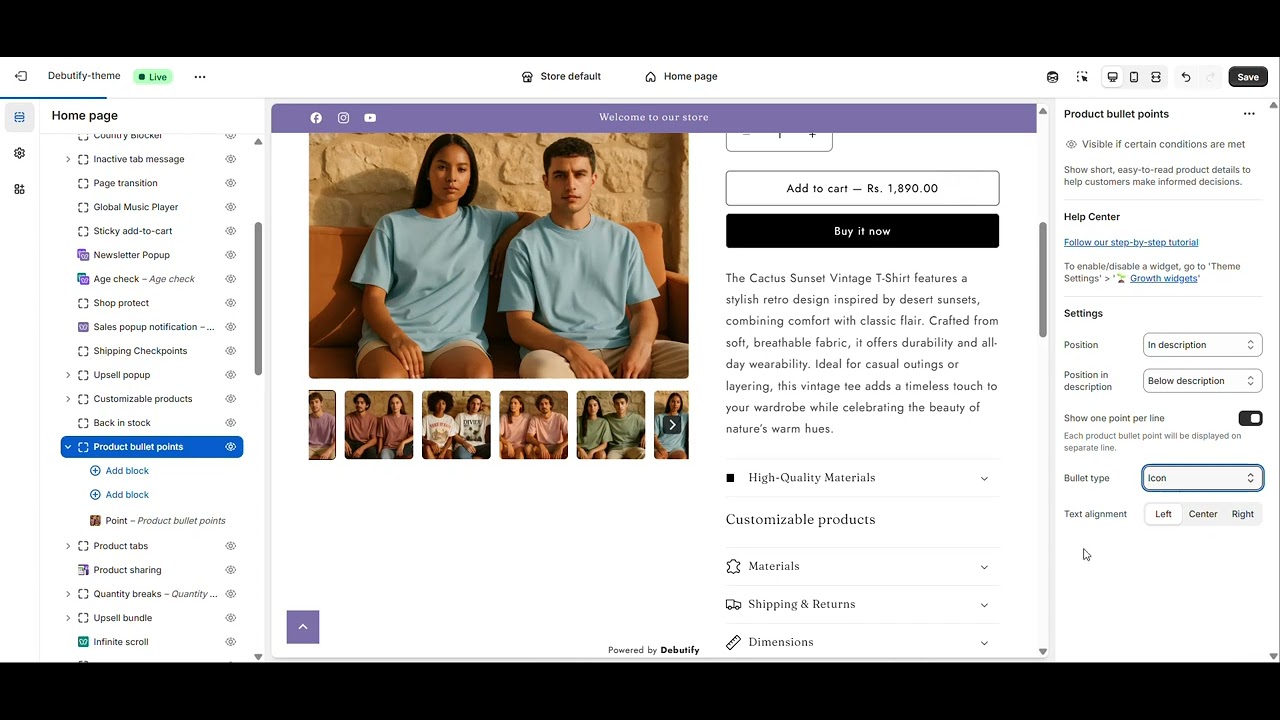Expand the Shipping & Returns accordion
The width and height of the screenshot is (1280, 720).
[x=862, y=604]
